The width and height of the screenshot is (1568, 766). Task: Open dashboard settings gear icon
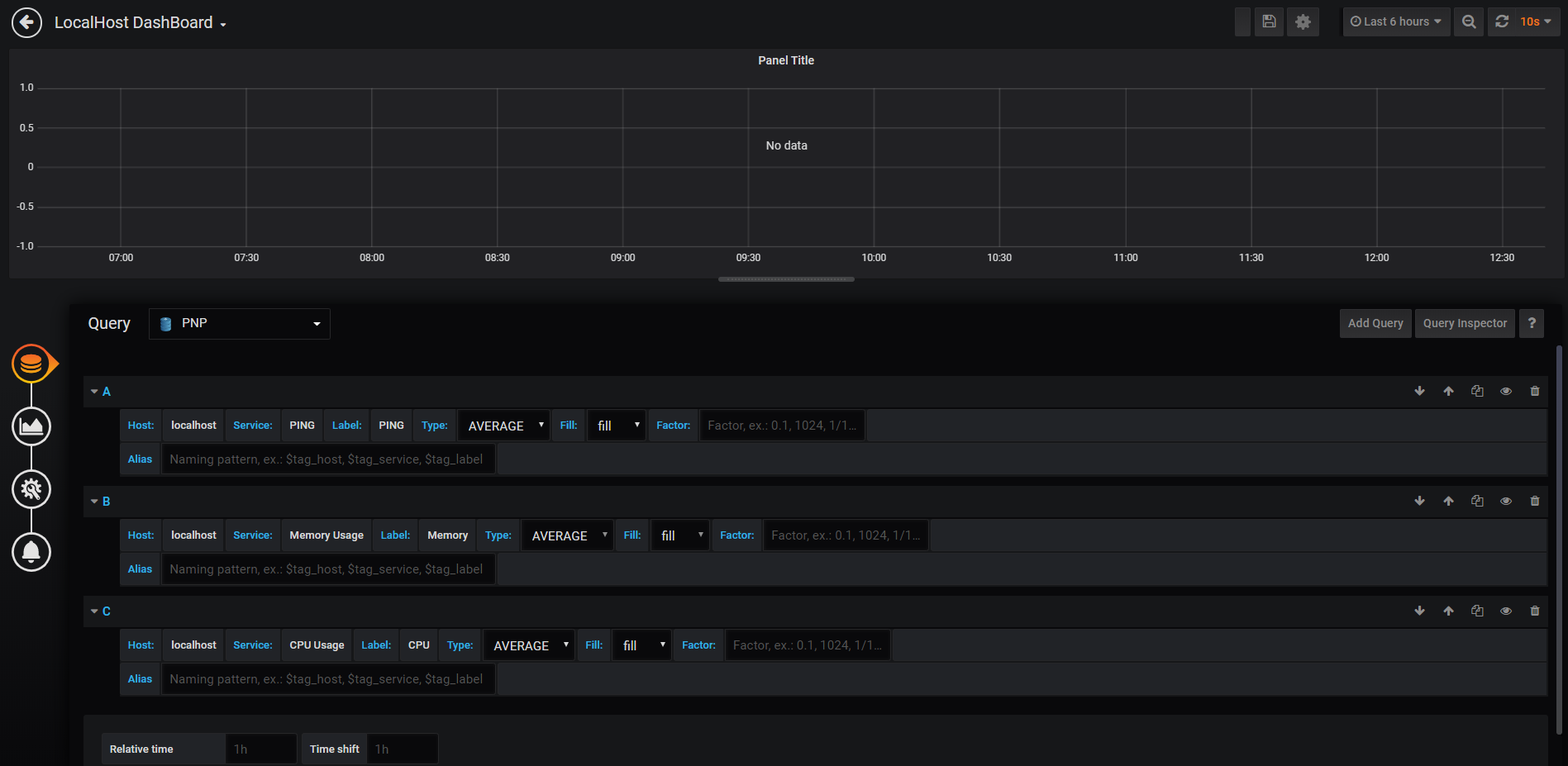[x=1303, y=22]
